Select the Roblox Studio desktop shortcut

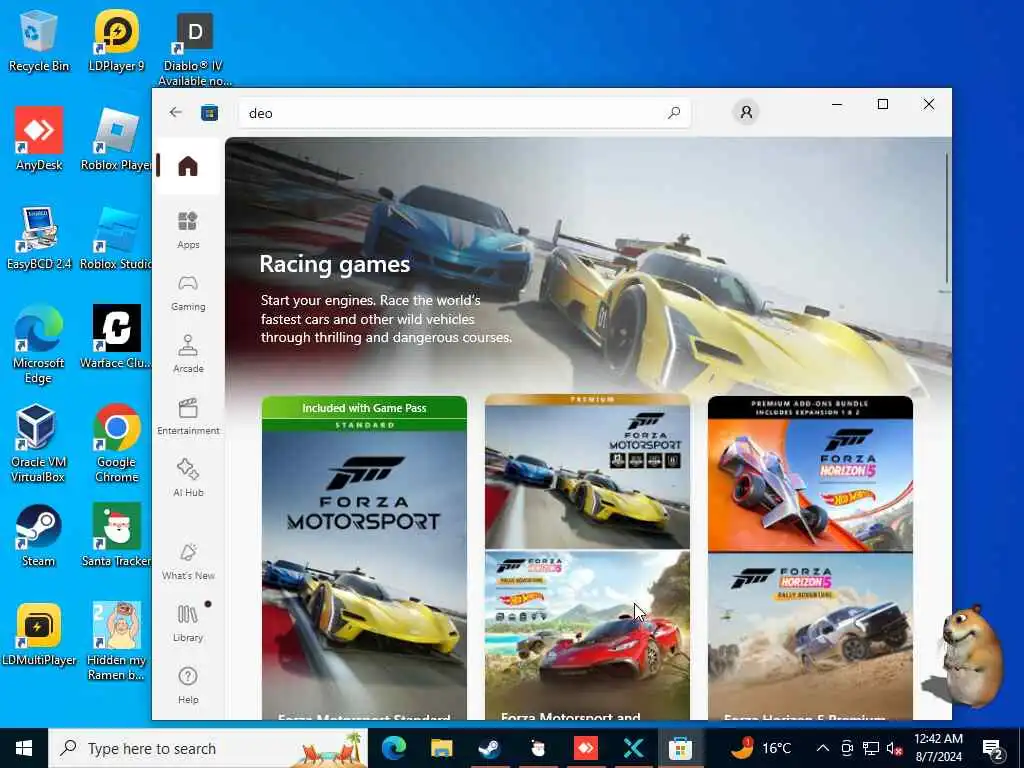(116, 238)
